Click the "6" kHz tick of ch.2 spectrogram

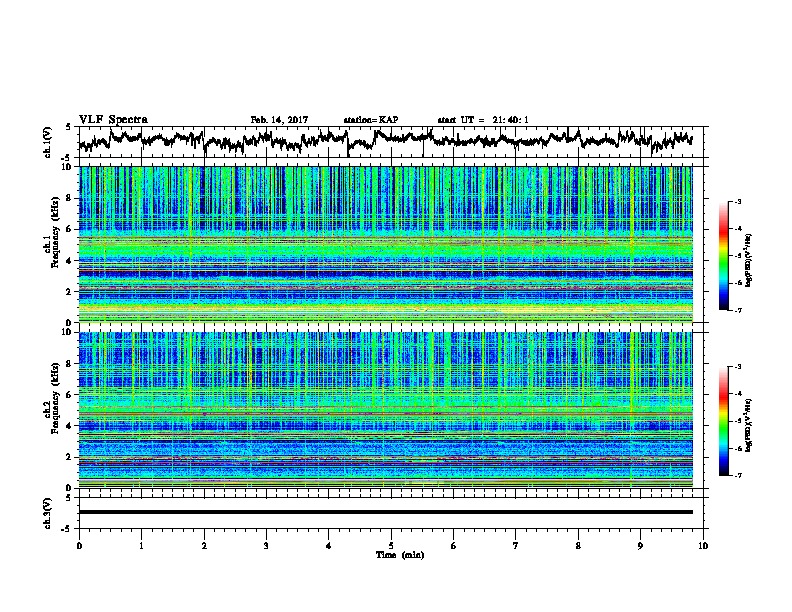[x=71, y=394]
